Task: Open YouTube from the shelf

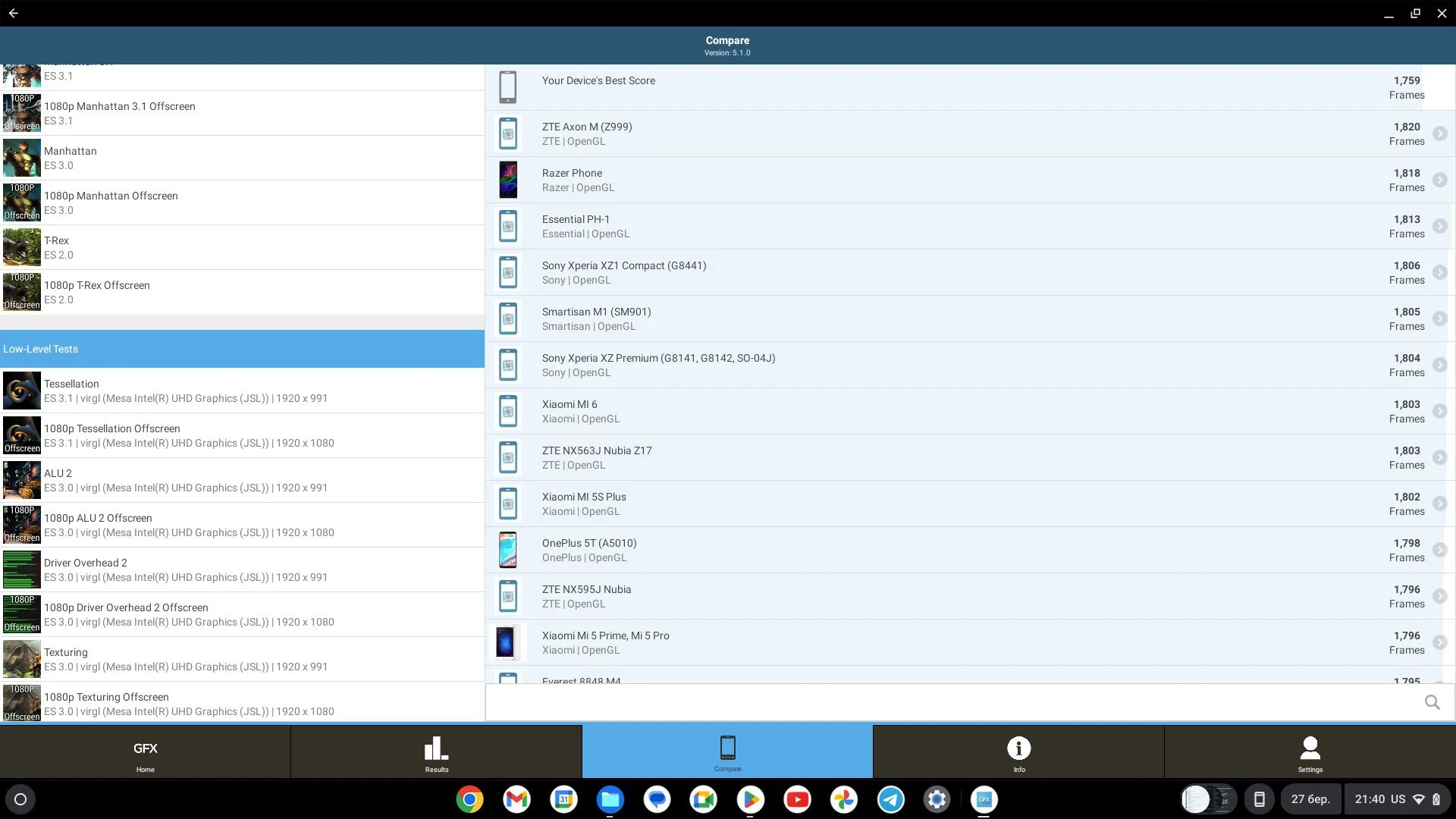Action: click(797, 799)
